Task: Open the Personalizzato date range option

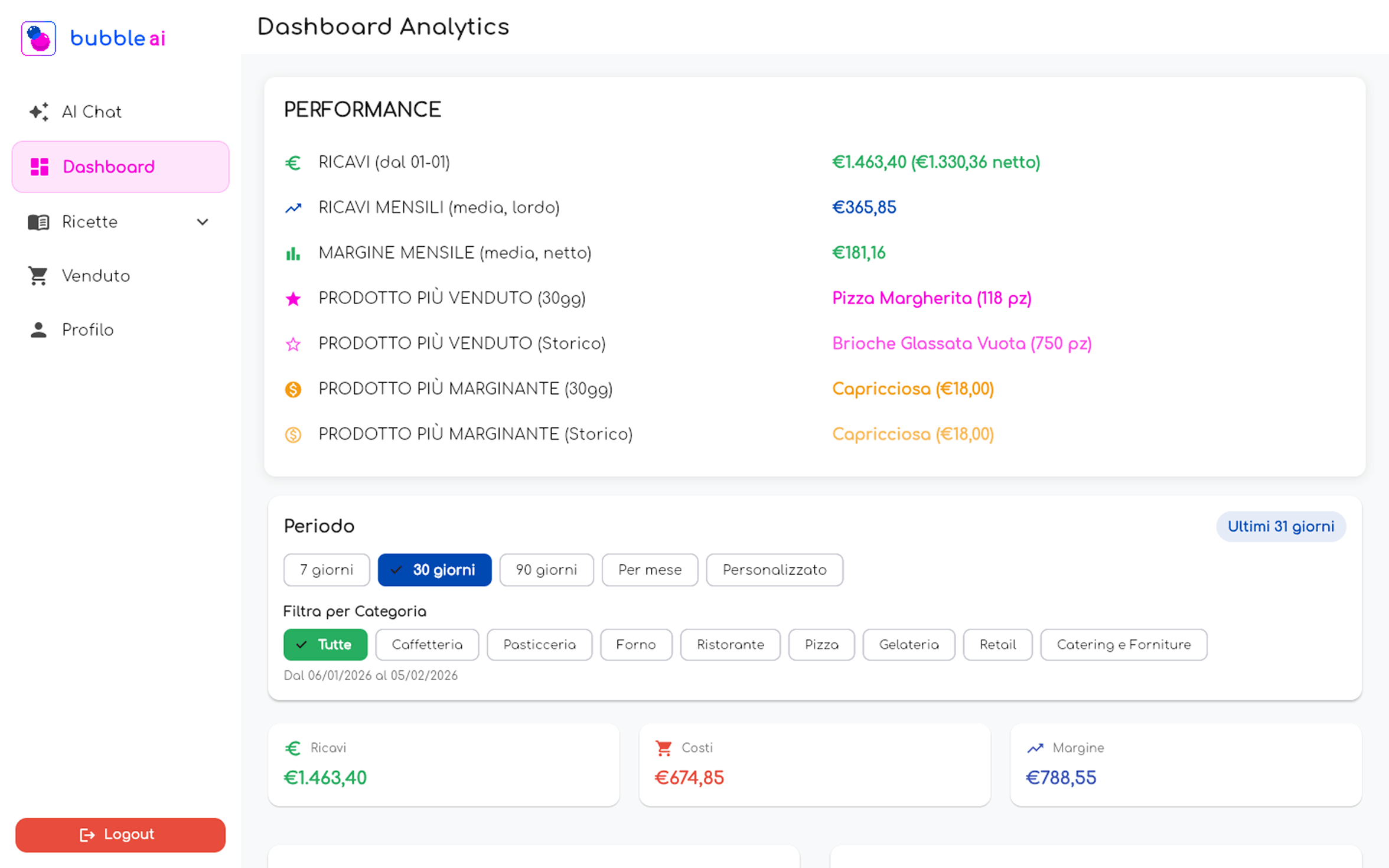Action: pos(774,570)
